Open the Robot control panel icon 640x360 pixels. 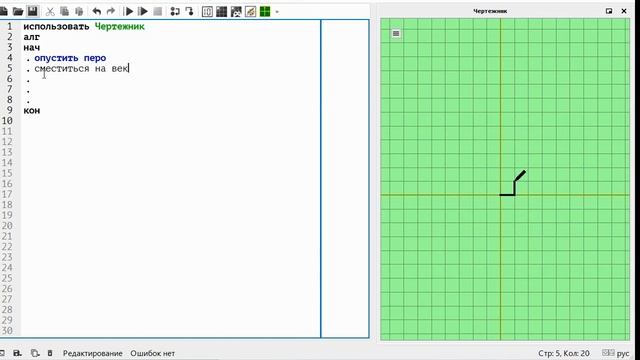tap(236, 11)
